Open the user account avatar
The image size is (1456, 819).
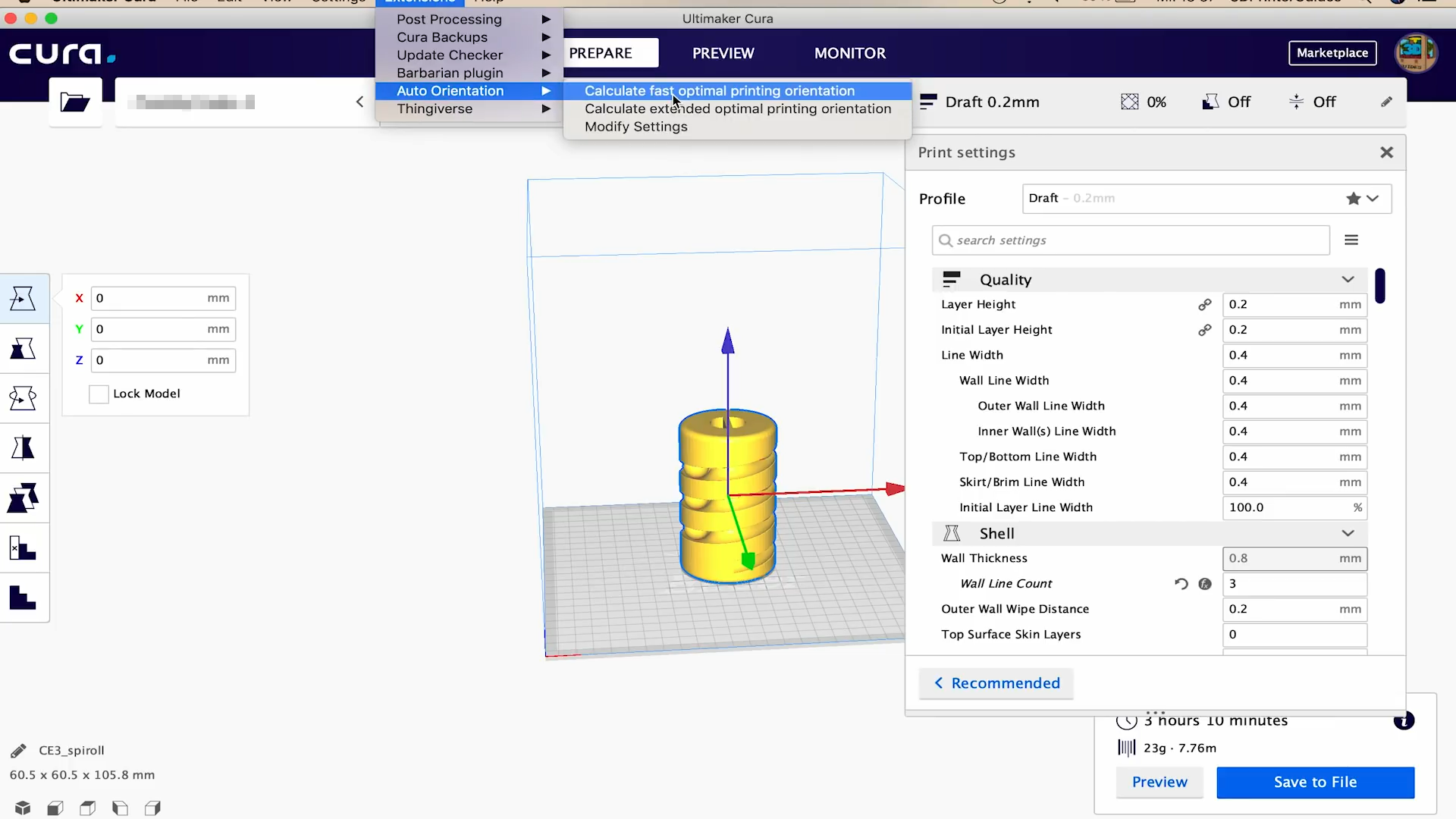[x=1417, y=53]
